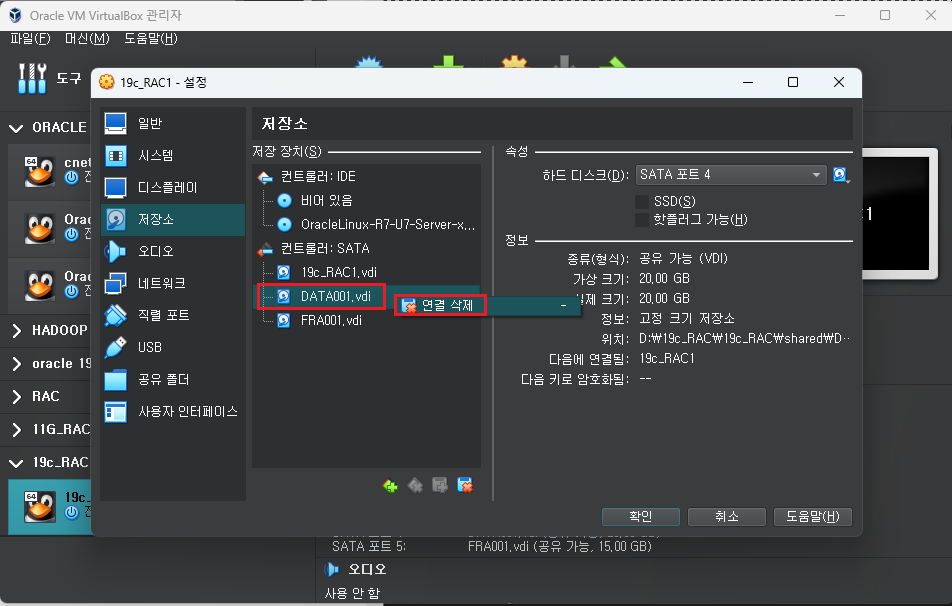
Task: Click the add attachment icon below storage tree
Action: [440, 486]
